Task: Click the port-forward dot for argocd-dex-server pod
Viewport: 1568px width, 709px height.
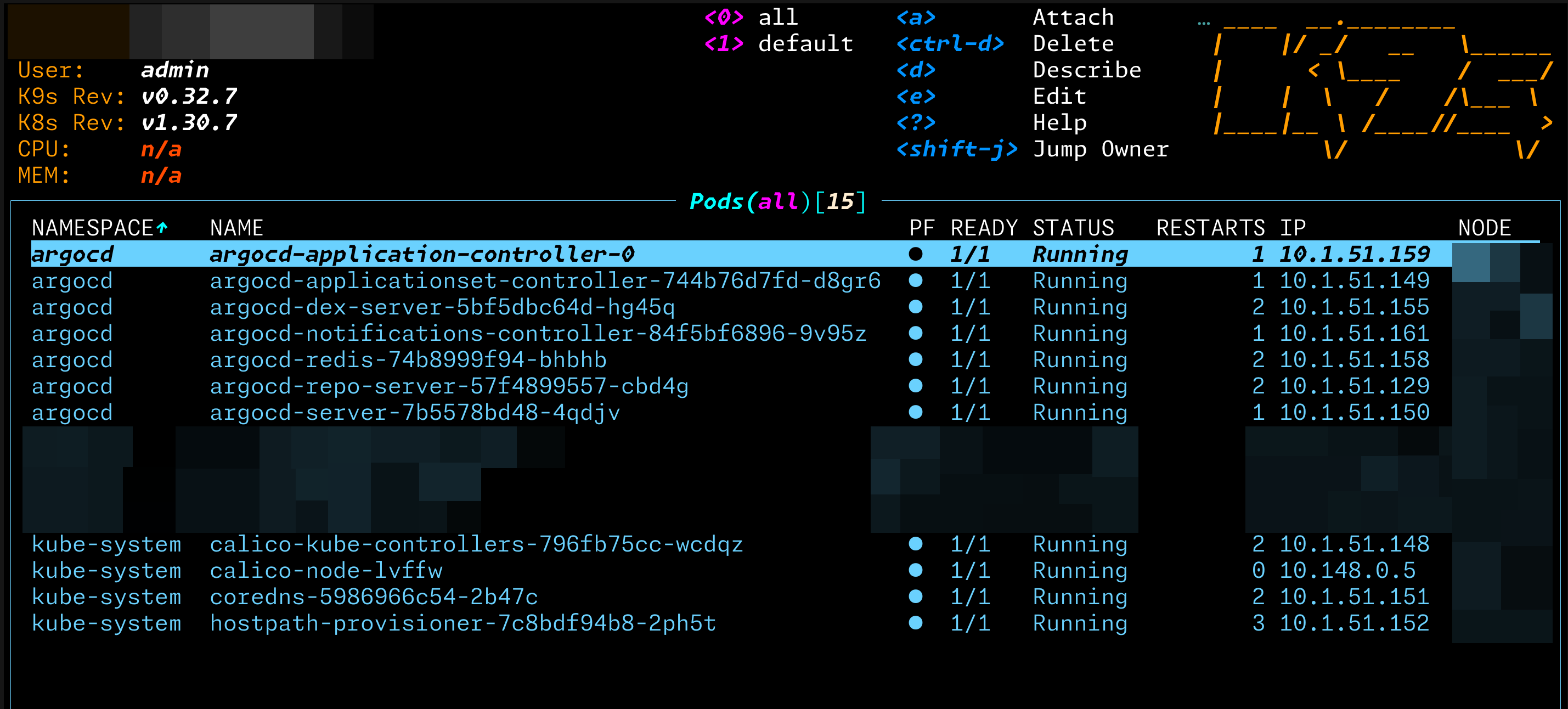Action: pos(915,307)
